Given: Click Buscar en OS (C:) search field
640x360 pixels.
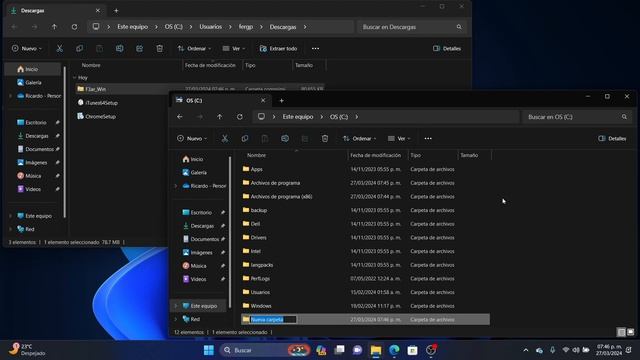Looking at the screenshot, I should (576, 117).
